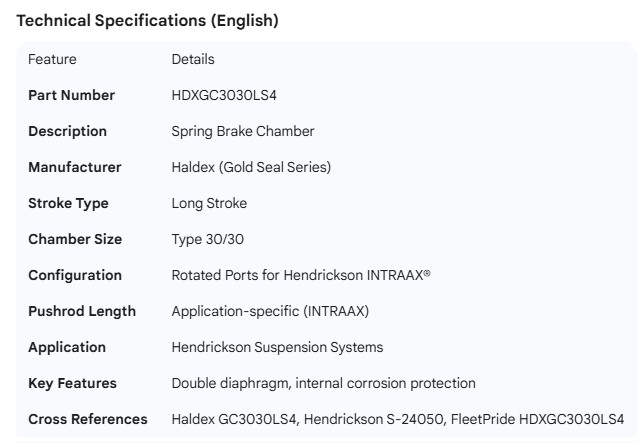This screenshot has width=642, height=443.
Task: Select the Configuration row label
Action: click(75, 275)
